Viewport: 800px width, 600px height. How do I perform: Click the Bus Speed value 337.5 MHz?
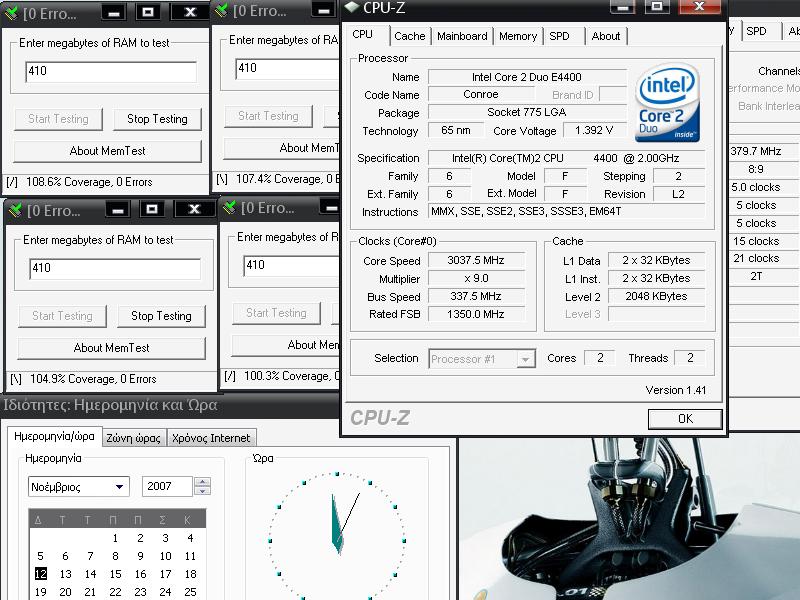pyautogui.click(x=476, y=296)
